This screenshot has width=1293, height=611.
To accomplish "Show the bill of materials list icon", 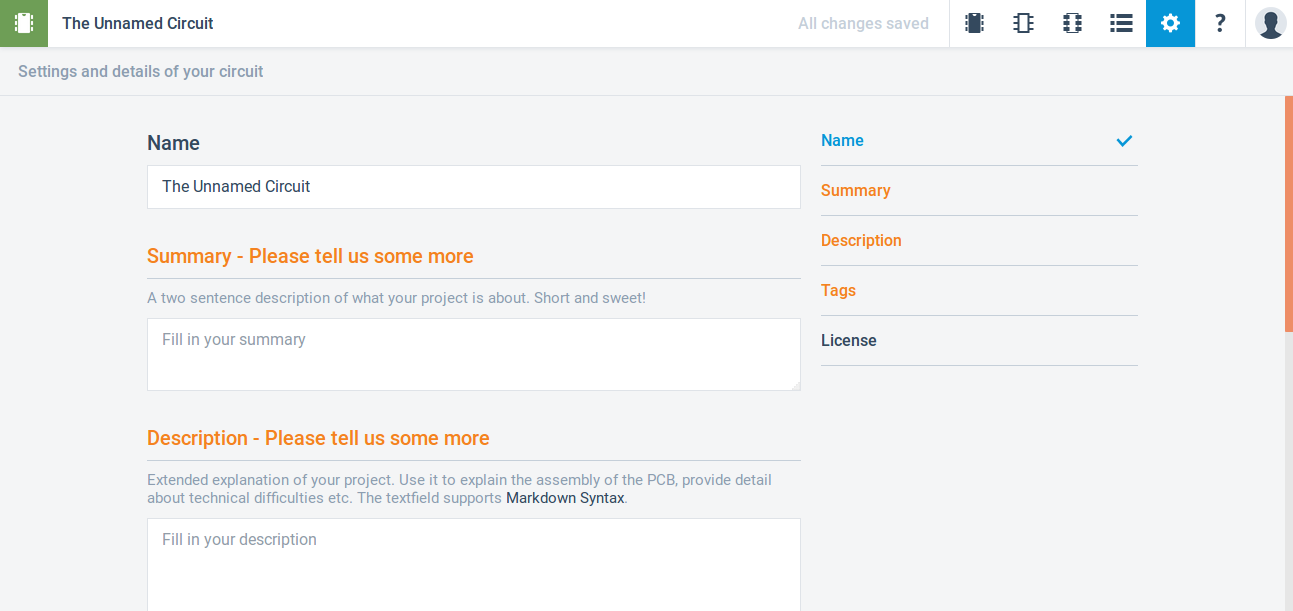I will click(1121, 23).
